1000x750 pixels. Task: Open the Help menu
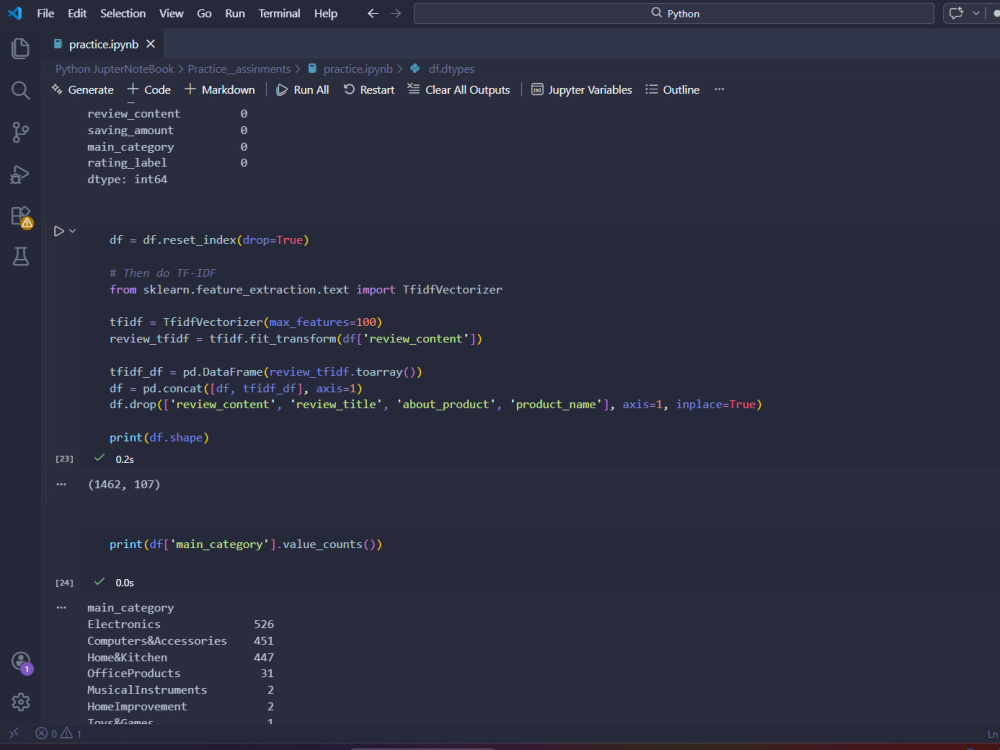[x=325, y=13]
